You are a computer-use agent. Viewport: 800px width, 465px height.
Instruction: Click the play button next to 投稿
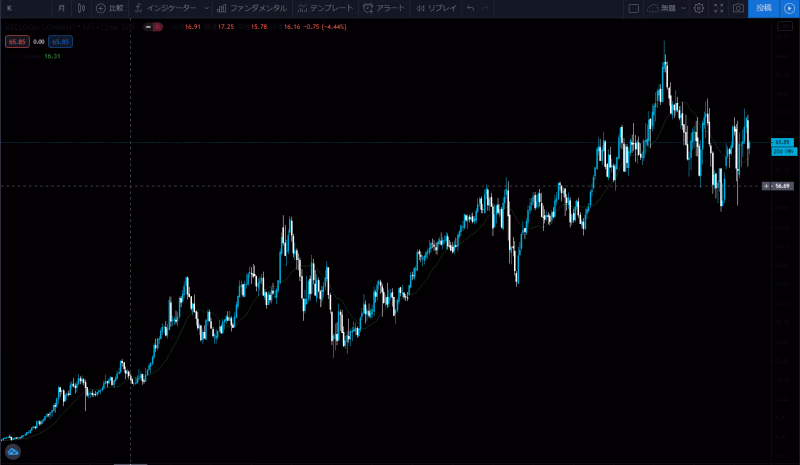coord(789,8)
